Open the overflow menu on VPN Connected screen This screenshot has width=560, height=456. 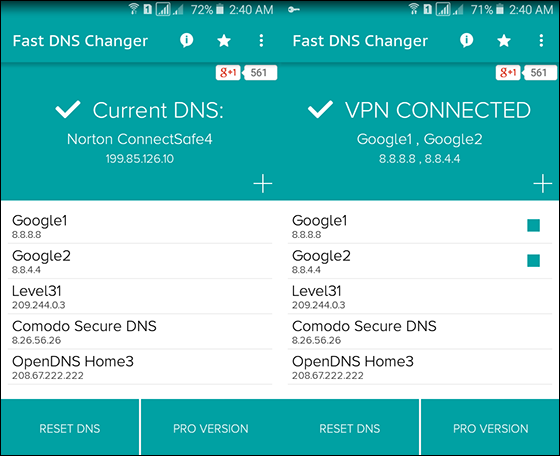click(541, 41)
